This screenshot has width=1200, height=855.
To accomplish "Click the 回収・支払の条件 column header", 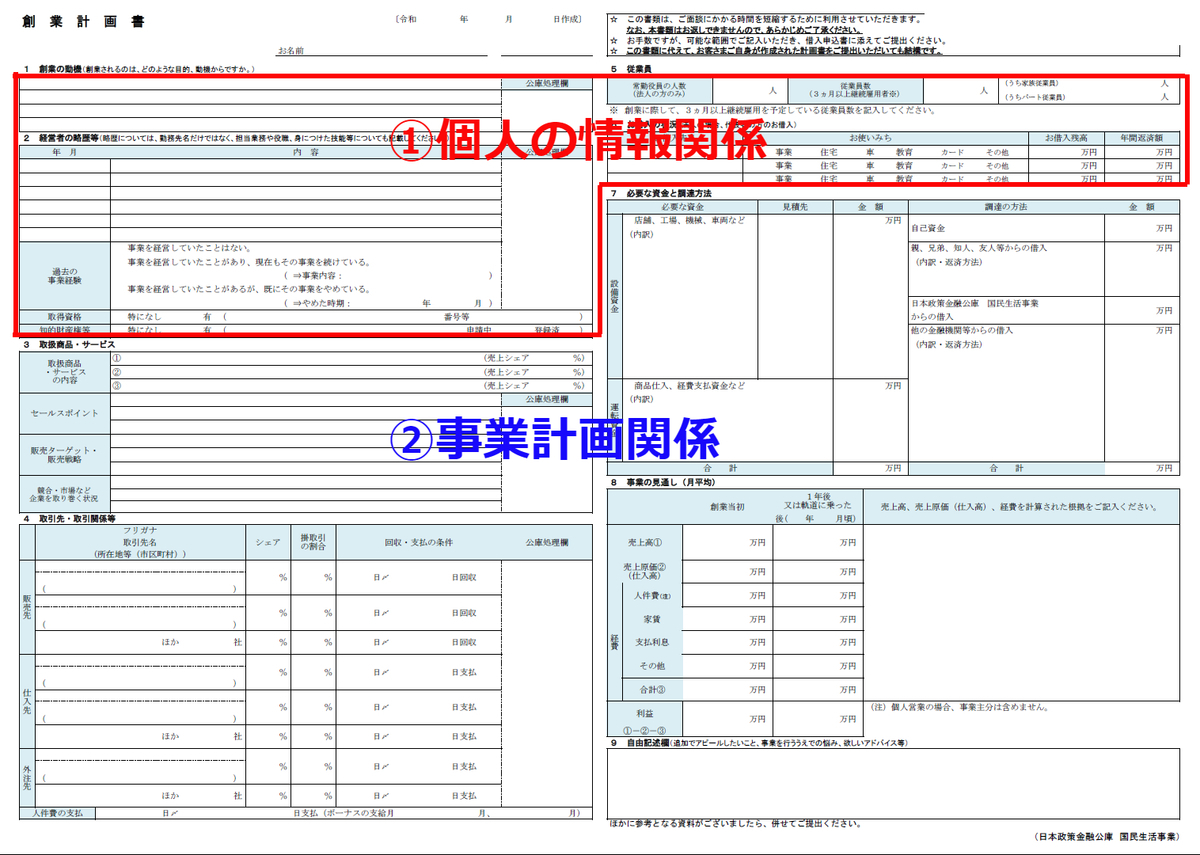I will tap(419, 542).
